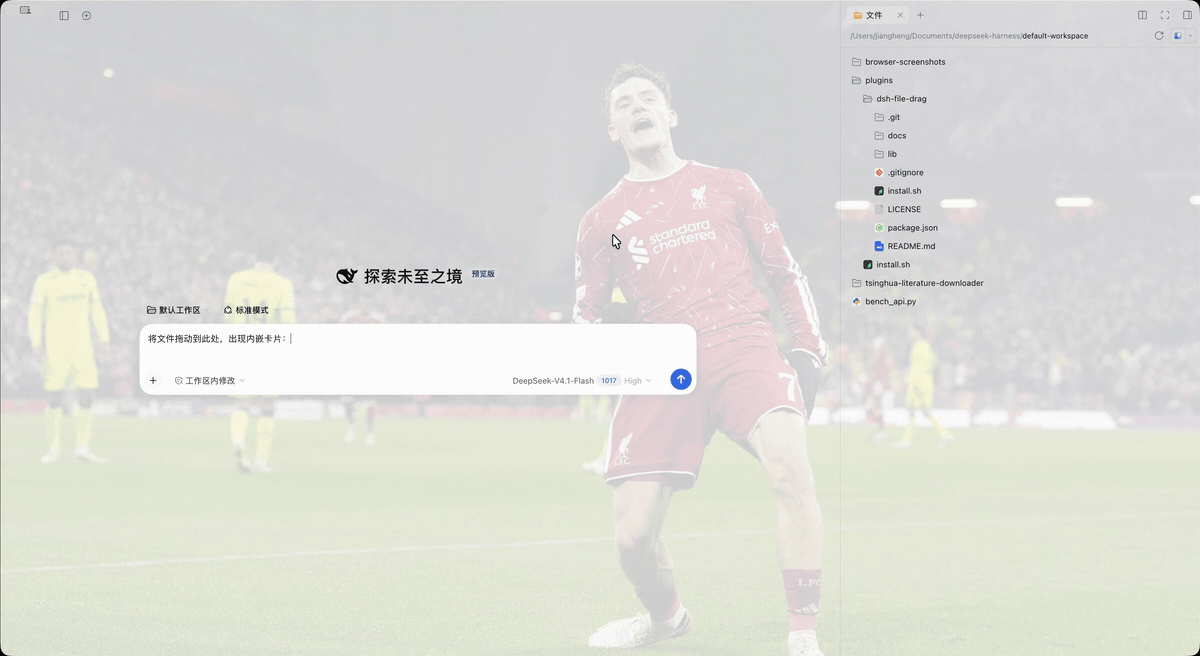Toggle the left sidebar panel icon
The image size is (1200, 656).
coord(64,16)
